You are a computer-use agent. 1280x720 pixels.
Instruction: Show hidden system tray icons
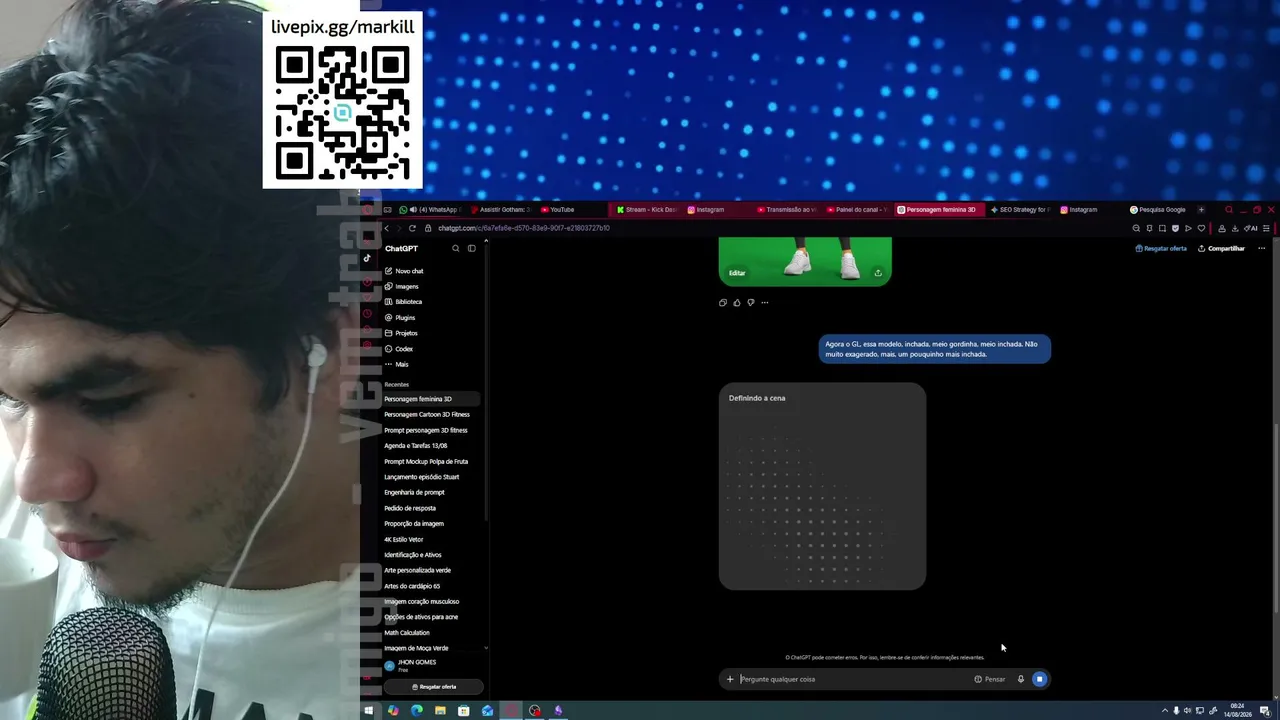tap(1164, 711)
